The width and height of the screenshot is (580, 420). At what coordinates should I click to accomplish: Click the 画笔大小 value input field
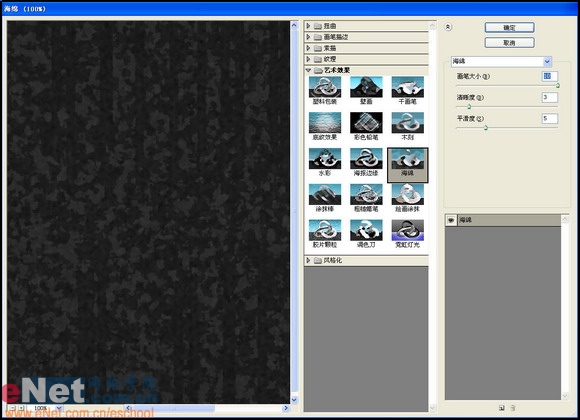550,76
